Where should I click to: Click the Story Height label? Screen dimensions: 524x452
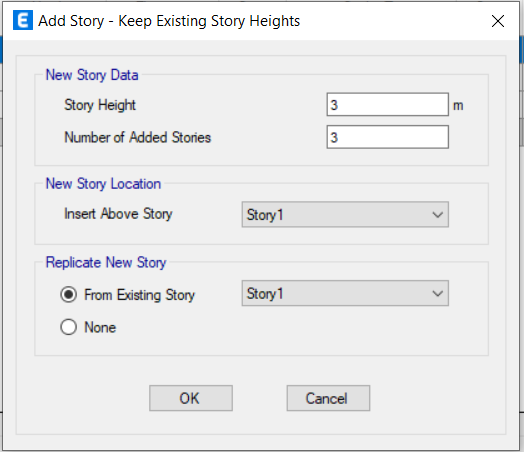(x=100, y=105)
